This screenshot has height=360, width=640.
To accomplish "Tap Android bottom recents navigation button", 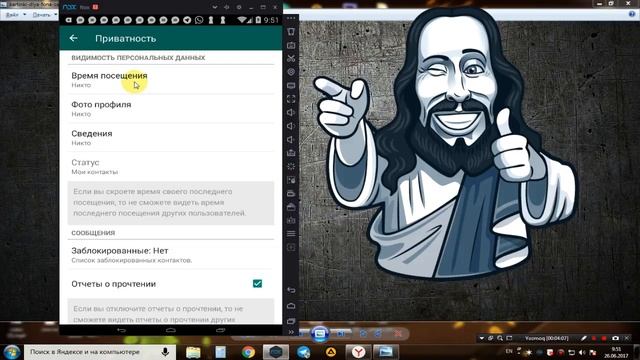I will pos(220,330).
